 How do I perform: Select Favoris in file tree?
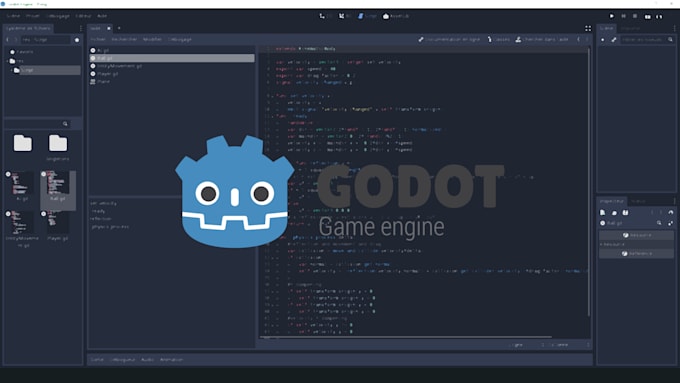click(25, 52)
